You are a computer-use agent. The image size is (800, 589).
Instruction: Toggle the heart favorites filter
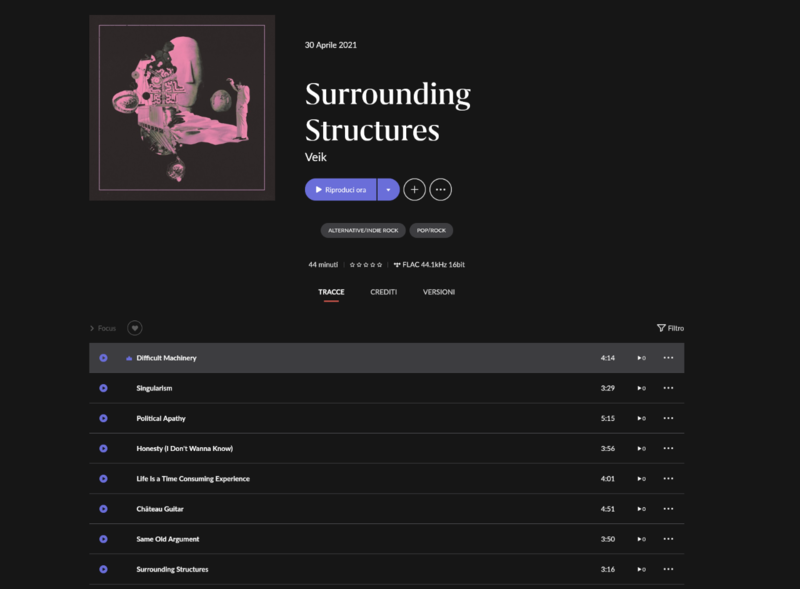135,328
